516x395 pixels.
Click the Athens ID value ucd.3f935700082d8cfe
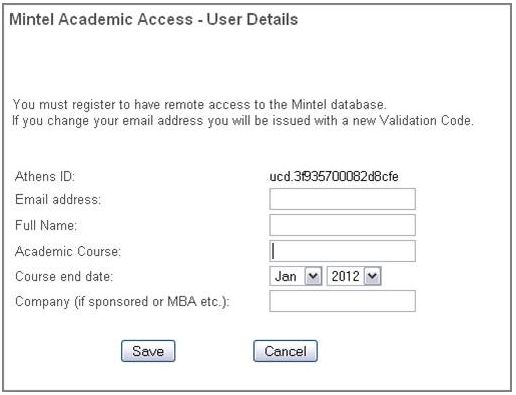tap(334, 176)
